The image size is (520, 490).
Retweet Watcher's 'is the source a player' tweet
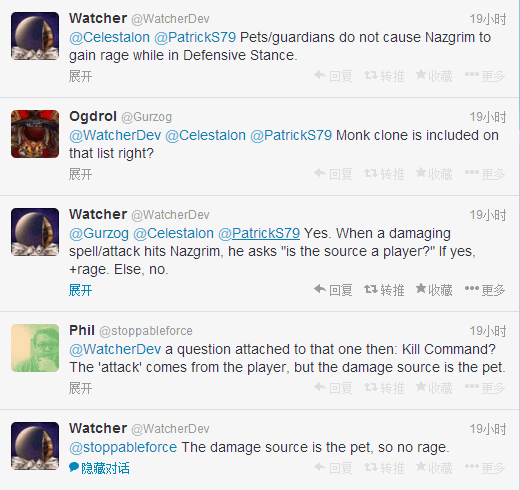tap(384, 290)
